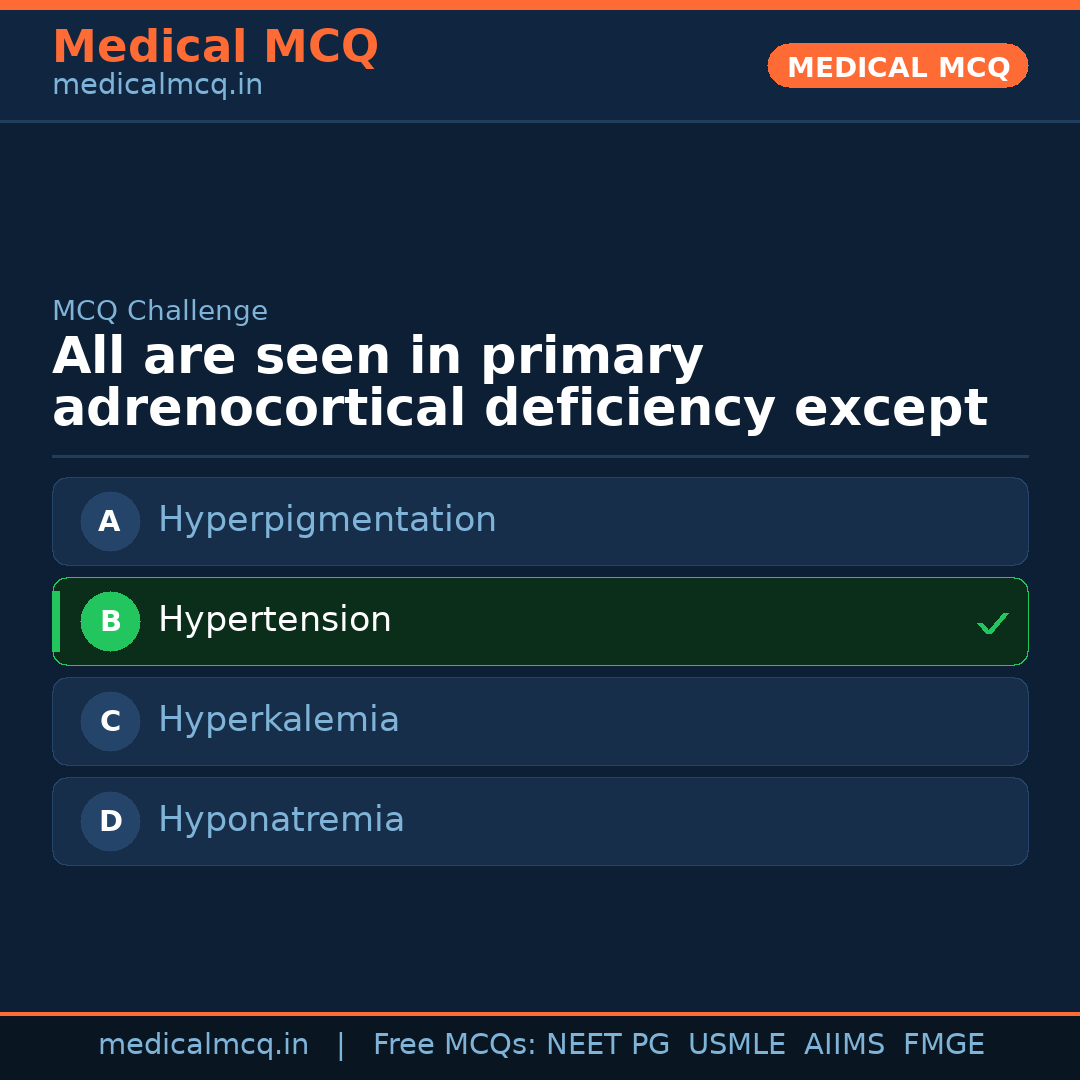Pick the Hypertension answer text
This screenshot has width=1080, height=1080.
click(274, 620)
